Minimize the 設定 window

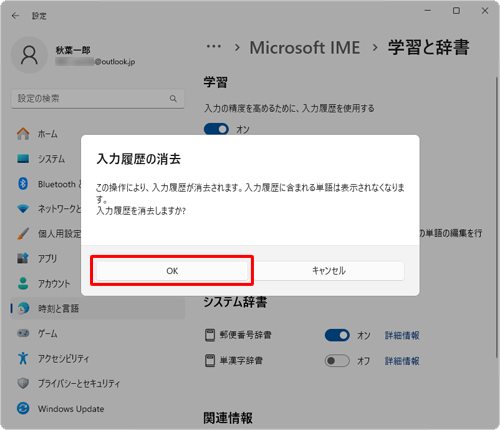[428, 11]
